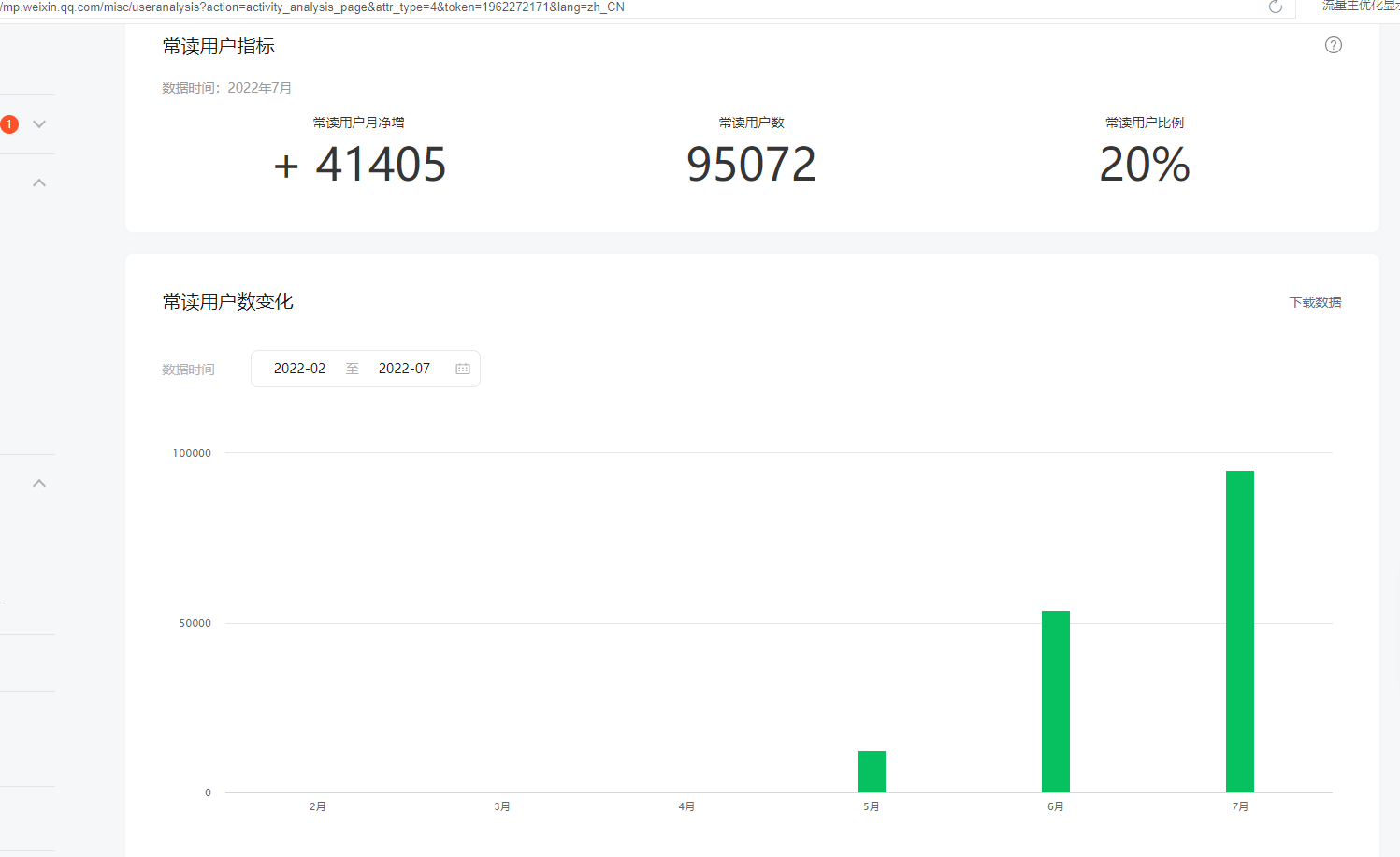
Task: Select the end month field 2022-07
Action: (x=404, y=369)
